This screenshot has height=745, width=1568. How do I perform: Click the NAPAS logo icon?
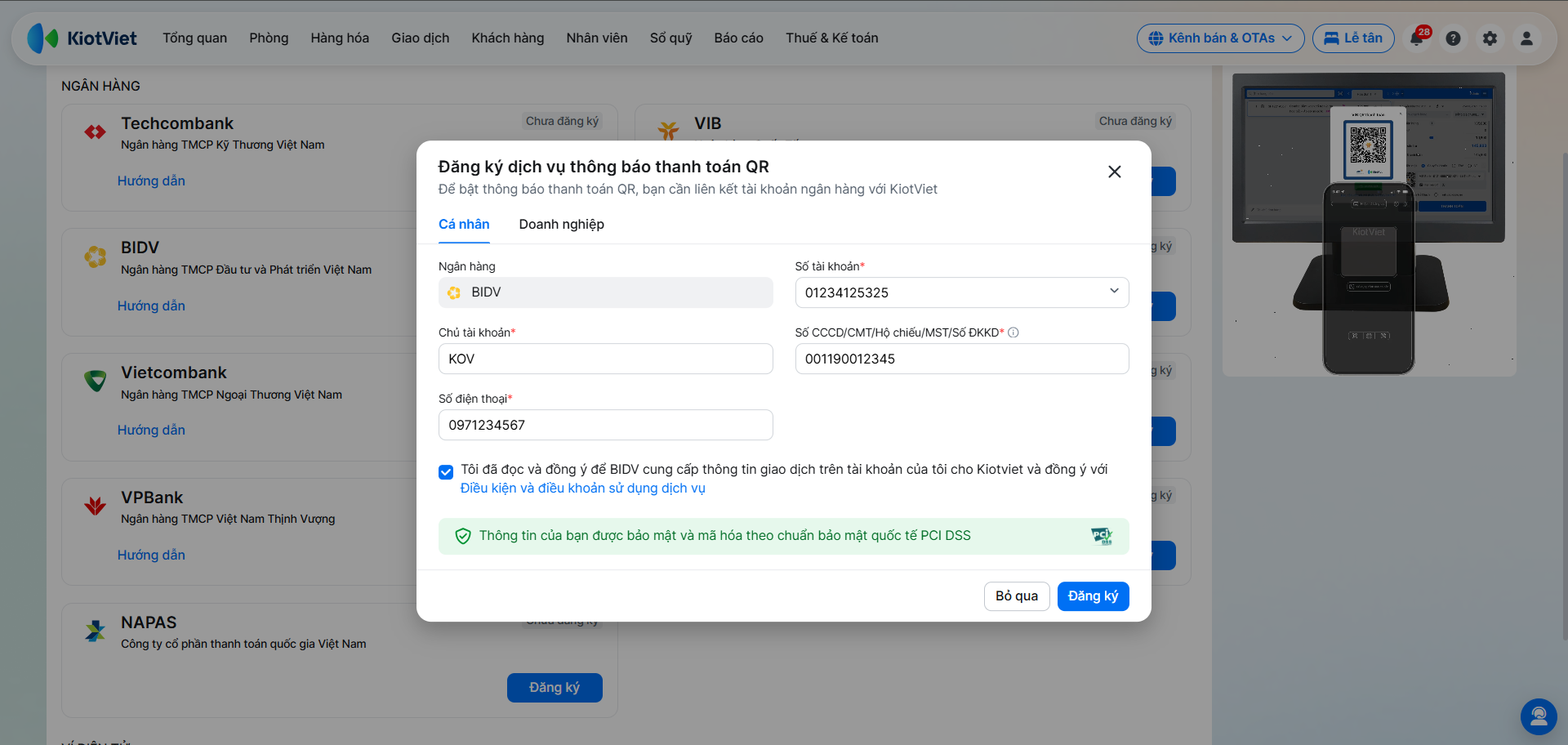[x=96, y=631]
